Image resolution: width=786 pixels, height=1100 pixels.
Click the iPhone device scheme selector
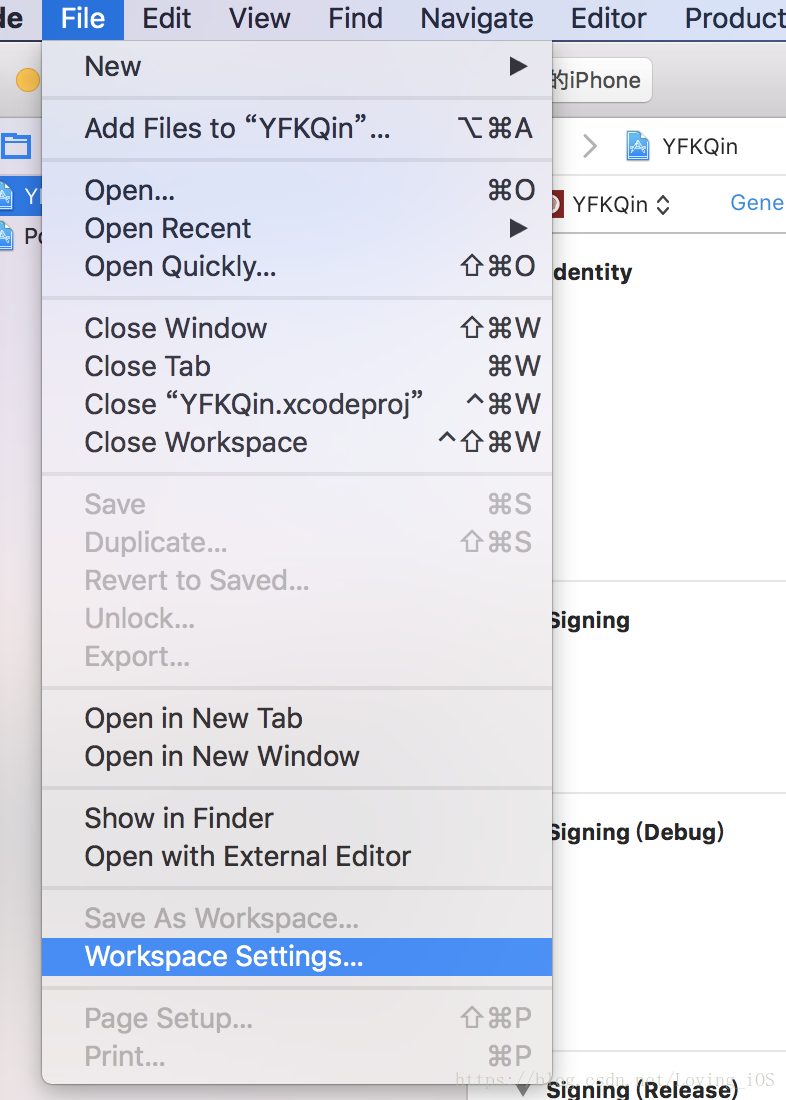[601, 80]
